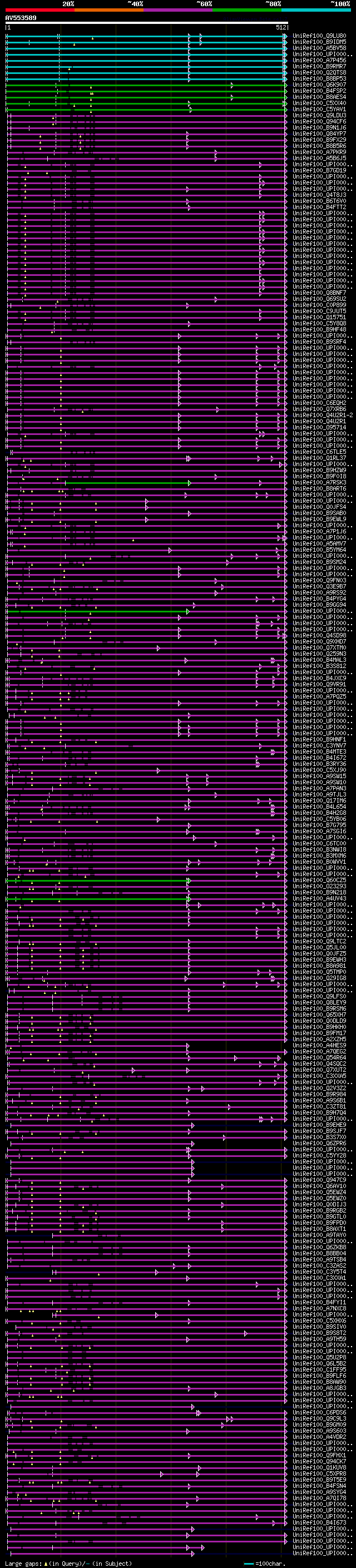Viewport: 356px width, 1568px height.
Task: Select the UniRef100_B9HF48 entry
Action: coord(319,329)
